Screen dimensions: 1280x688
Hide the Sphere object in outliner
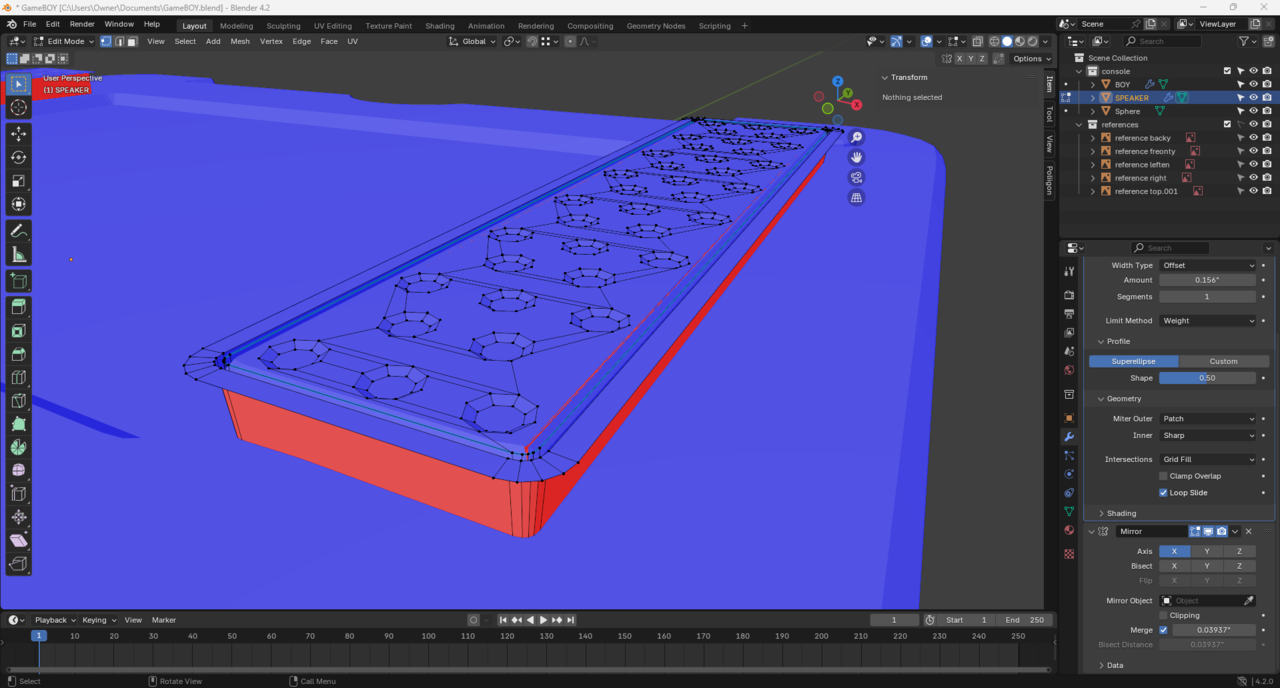1253,111
